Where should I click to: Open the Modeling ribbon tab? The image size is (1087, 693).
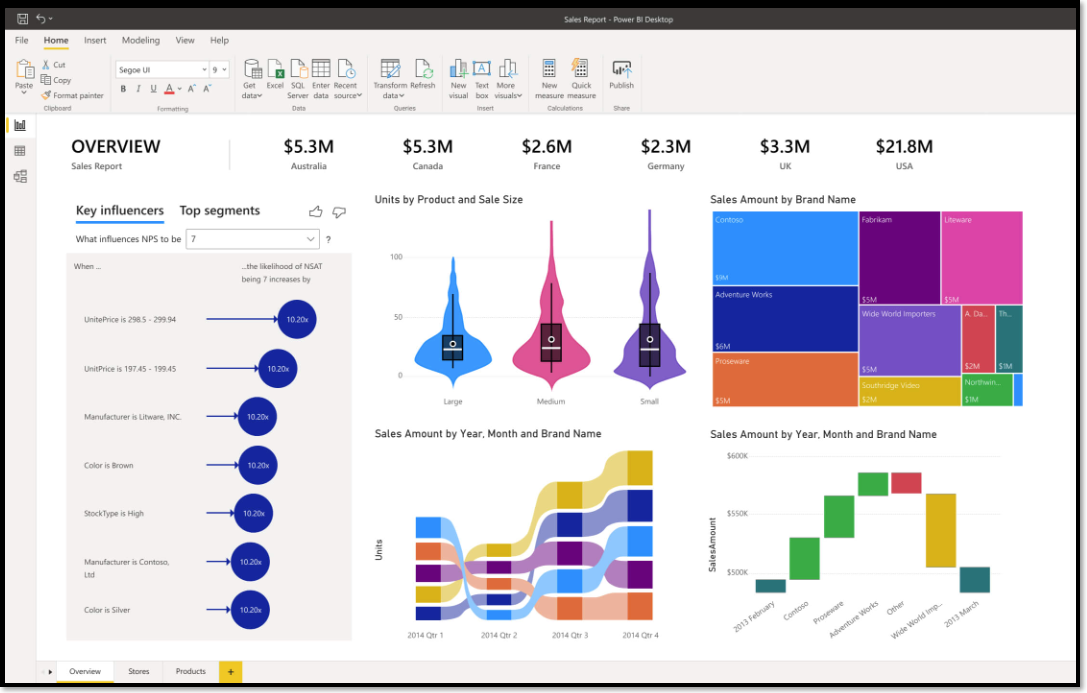pyautogui.click(x=140, y=40)
